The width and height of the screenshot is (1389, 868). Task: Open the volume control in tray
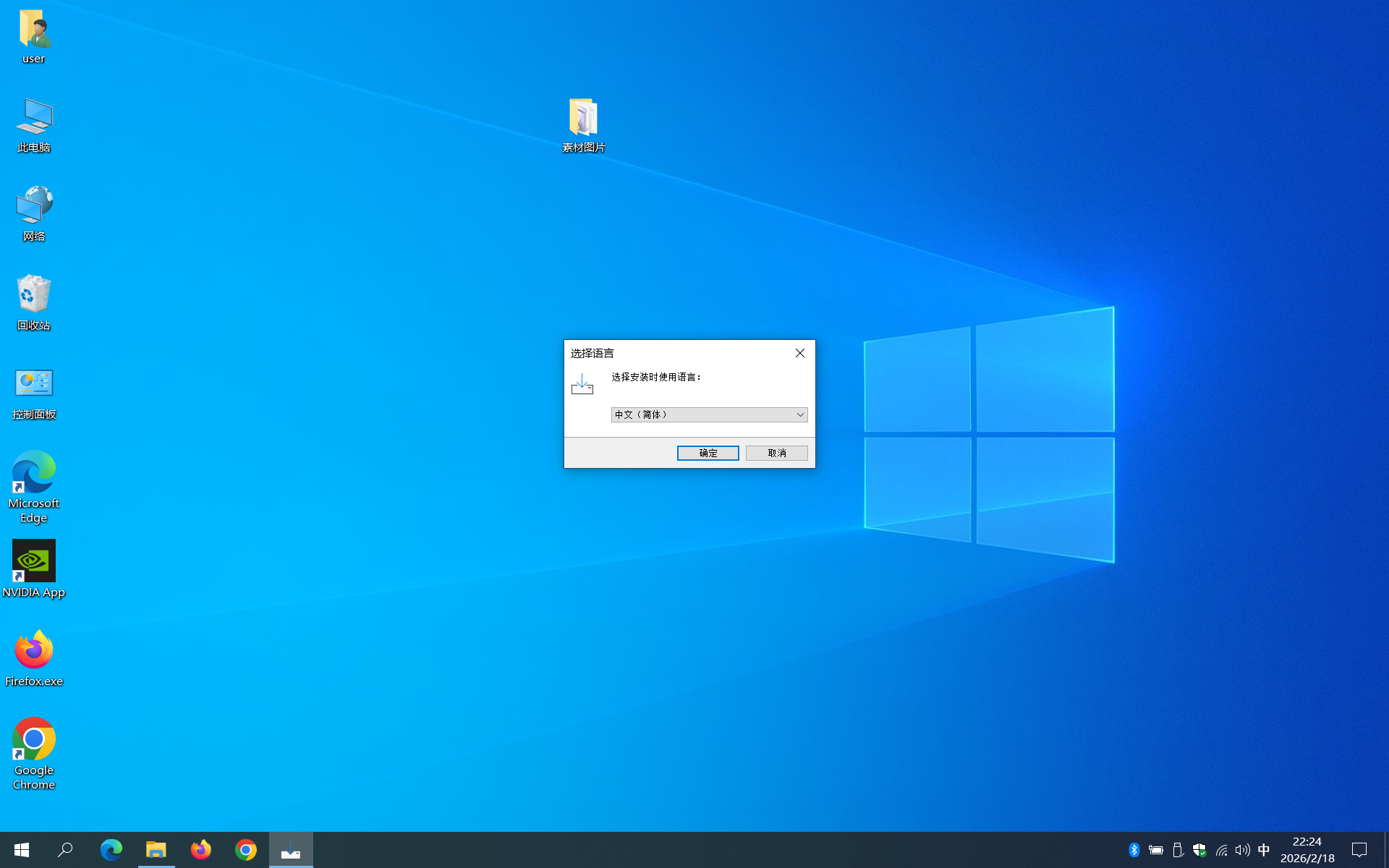pyautogui.click(x=1242, y=850)
